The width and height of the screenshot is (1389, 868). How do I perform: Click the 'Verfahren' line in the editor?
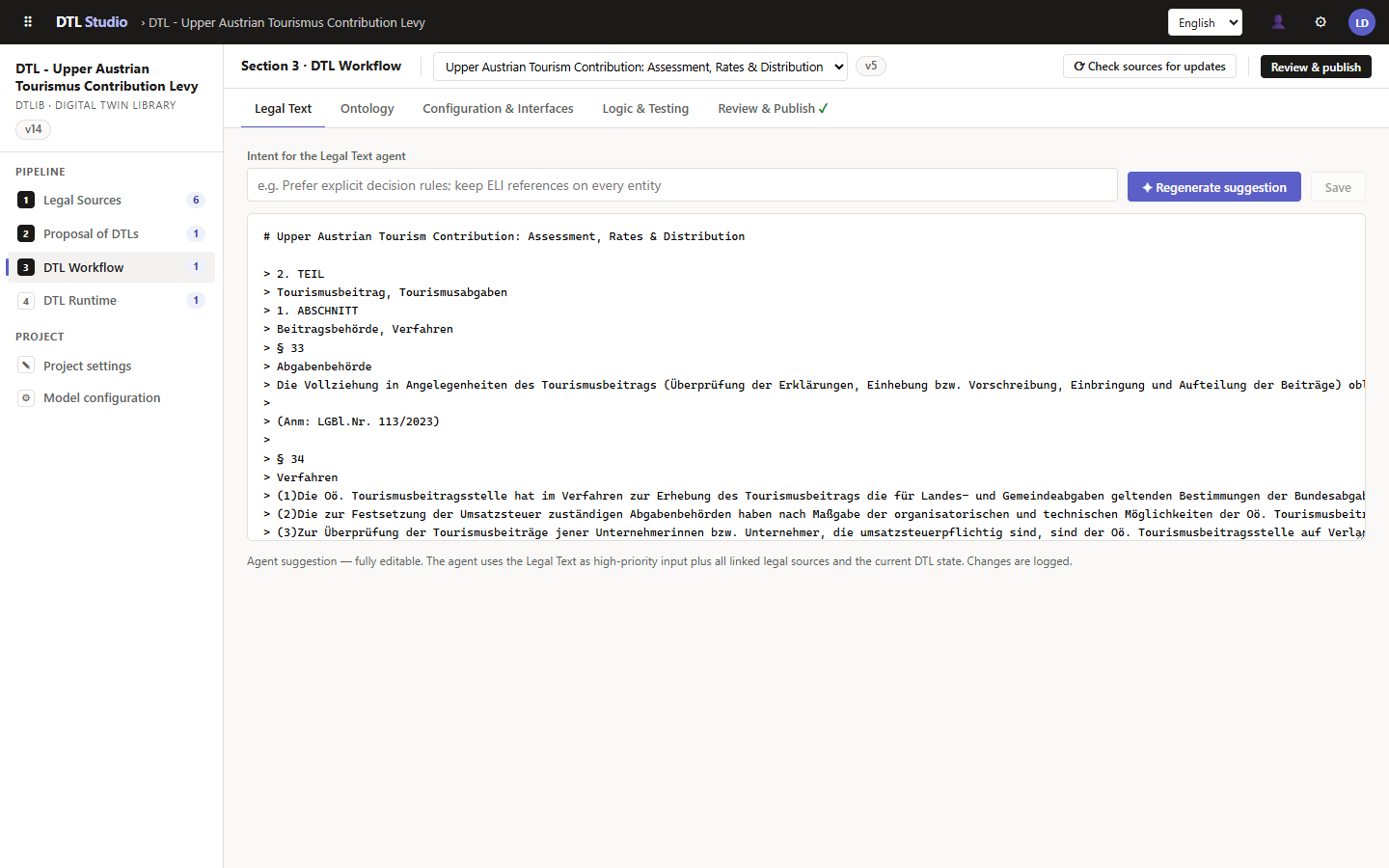coord(307,477)
